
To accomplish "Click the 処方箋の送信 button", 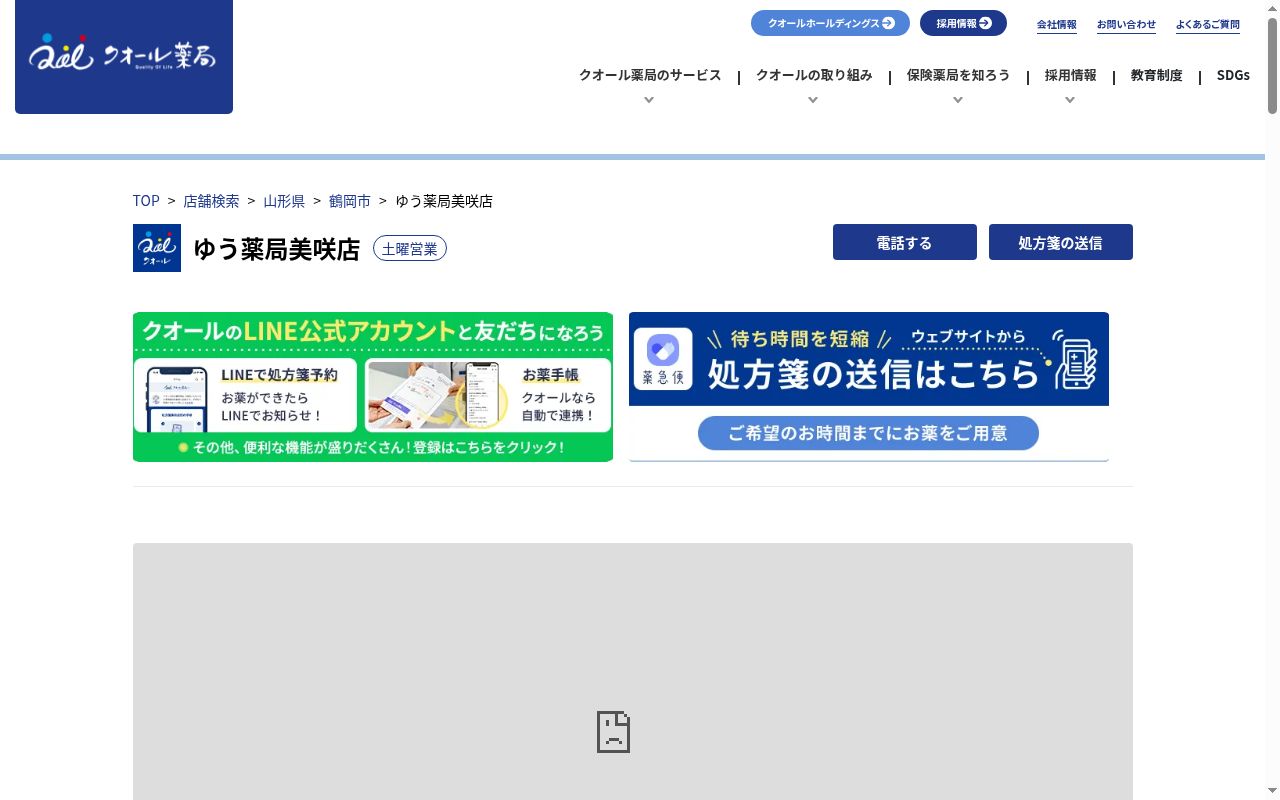I will [x=1061, y=242].
